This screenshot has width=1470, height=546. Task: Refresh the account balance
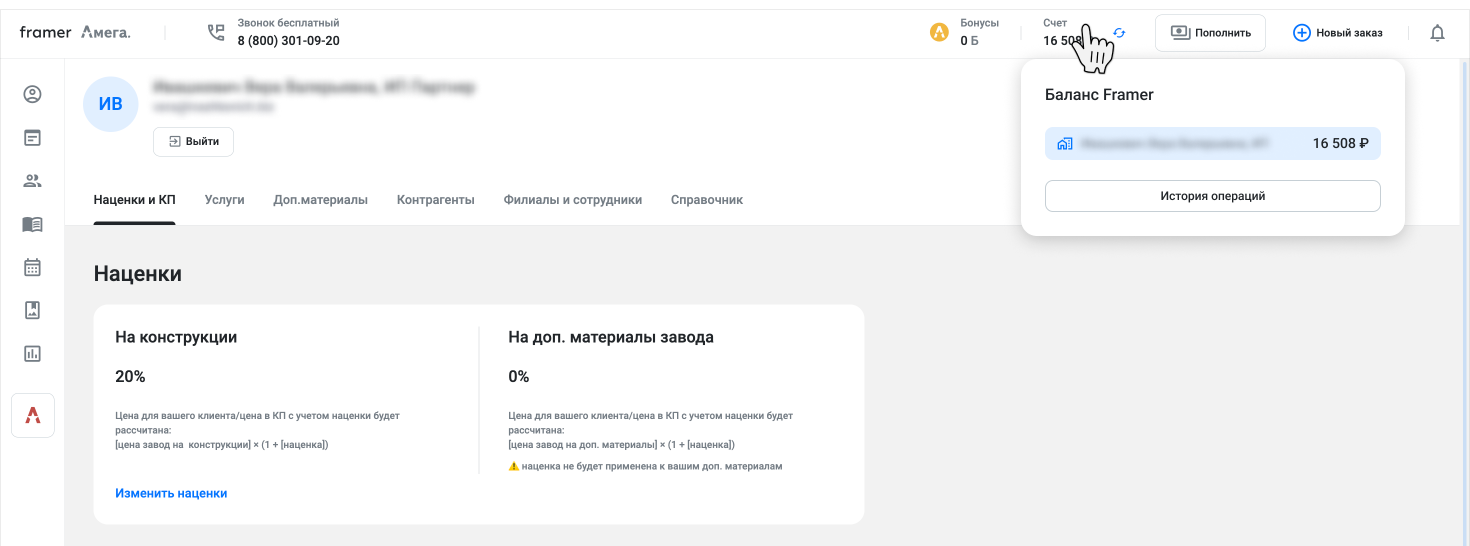1119,33
